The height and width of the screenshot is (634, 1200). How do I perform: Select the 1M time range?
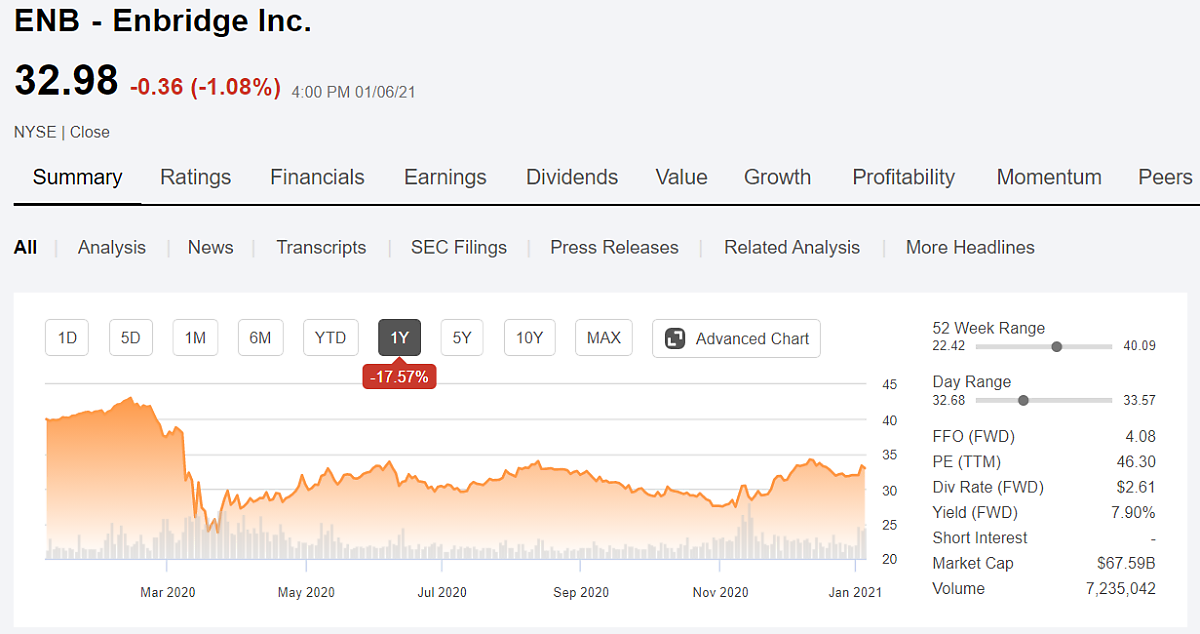point(195,338)
